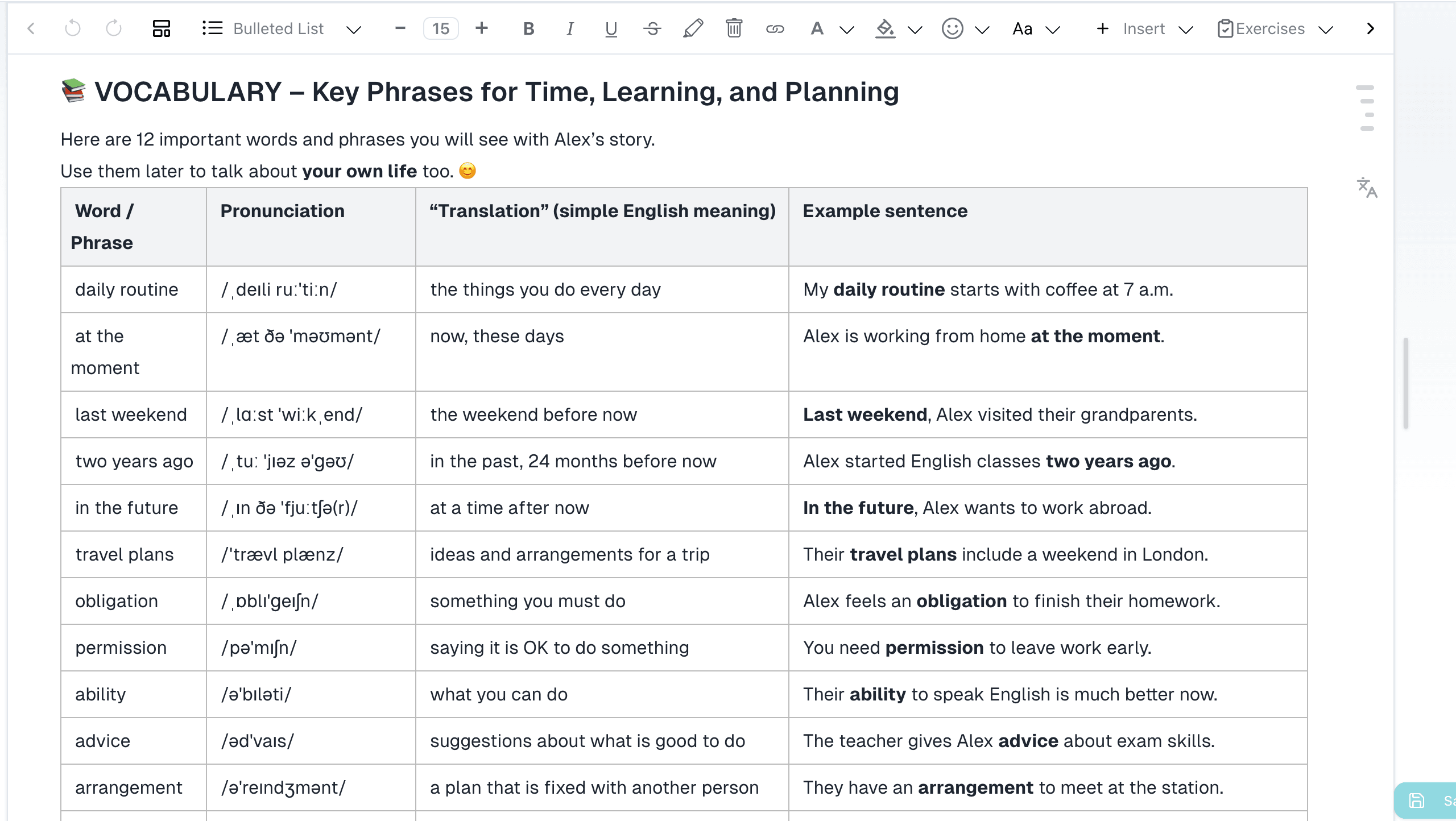1456x821 pixels.
Task: Click the back navigation arrow
Action: (32, 28)
